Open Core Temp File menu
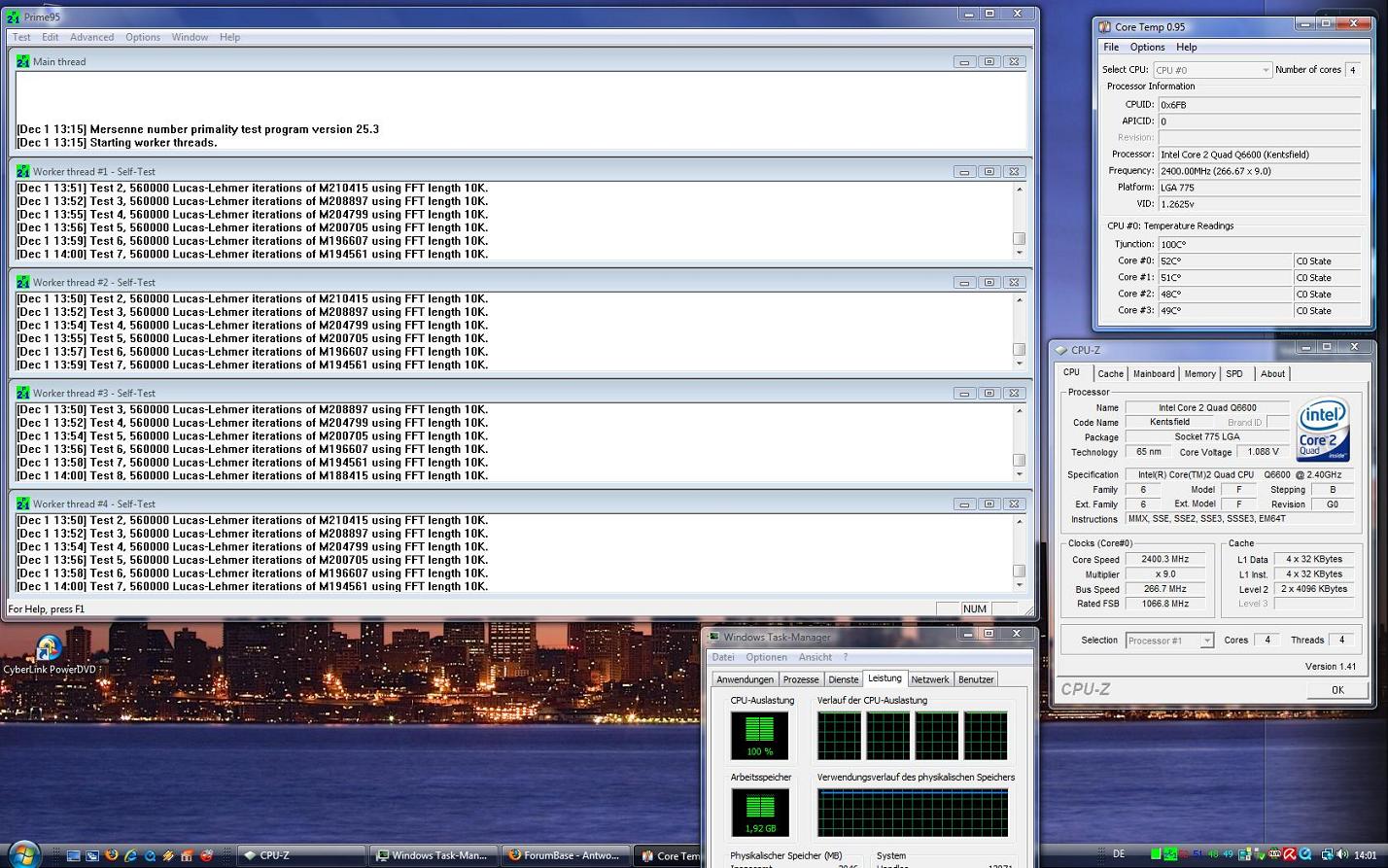 [x=1110, y=47]
